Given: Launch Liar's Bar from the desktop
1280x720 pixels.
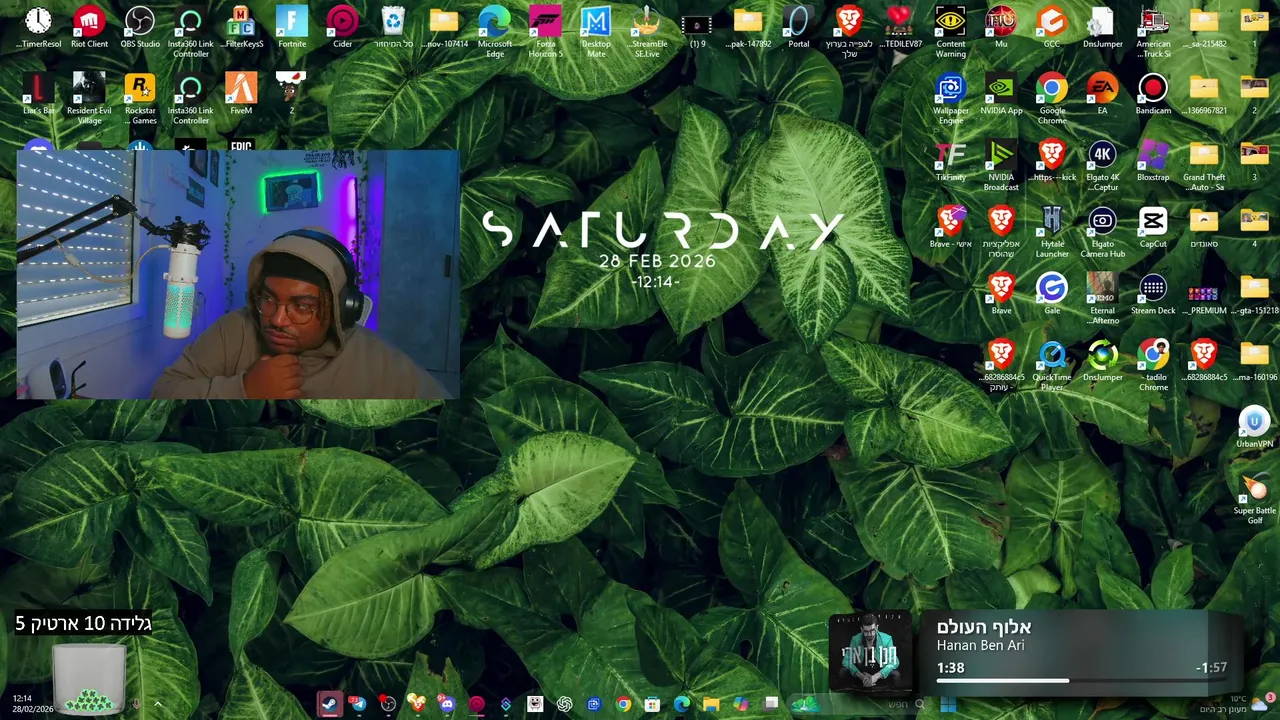Looking at the screenshot, I should point(38,94).
